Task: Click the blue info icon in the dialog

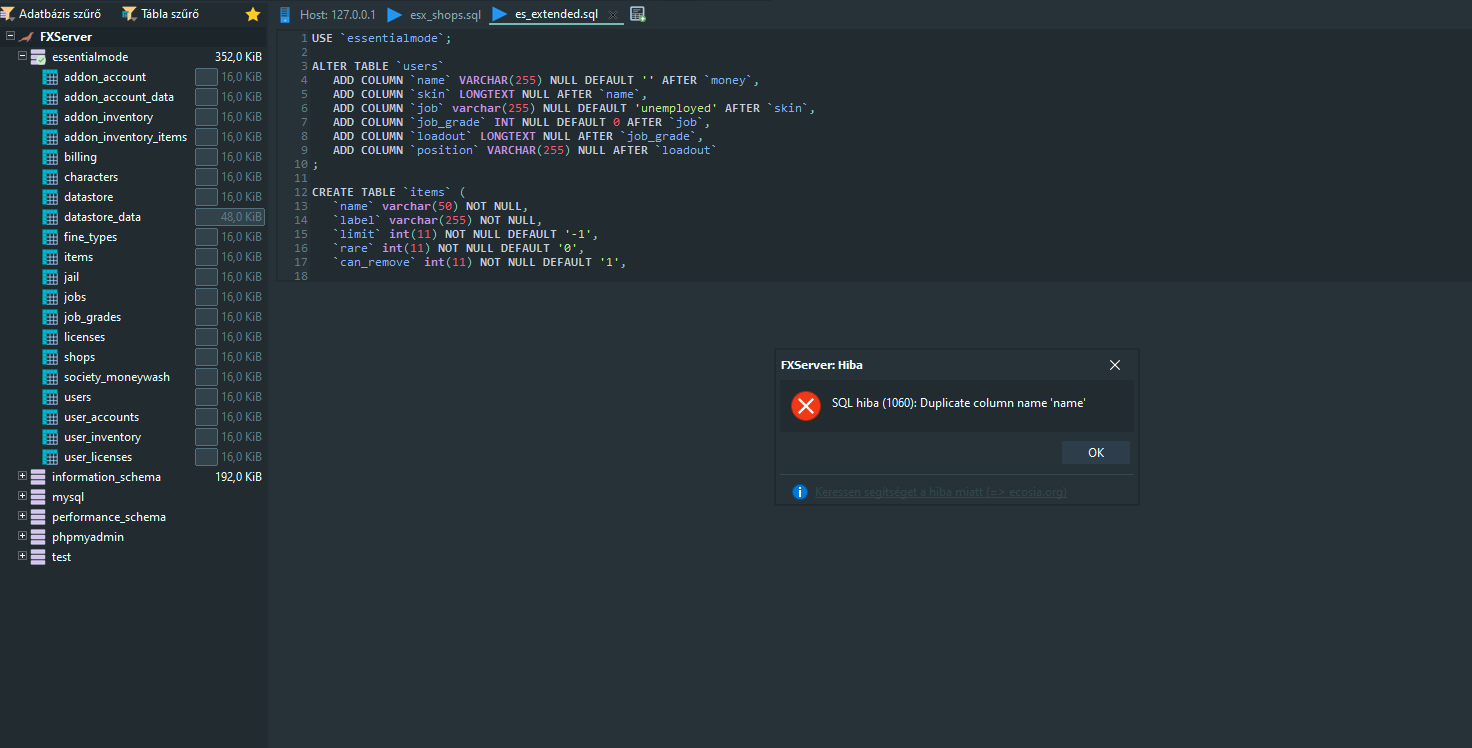Action: (798, 491)
